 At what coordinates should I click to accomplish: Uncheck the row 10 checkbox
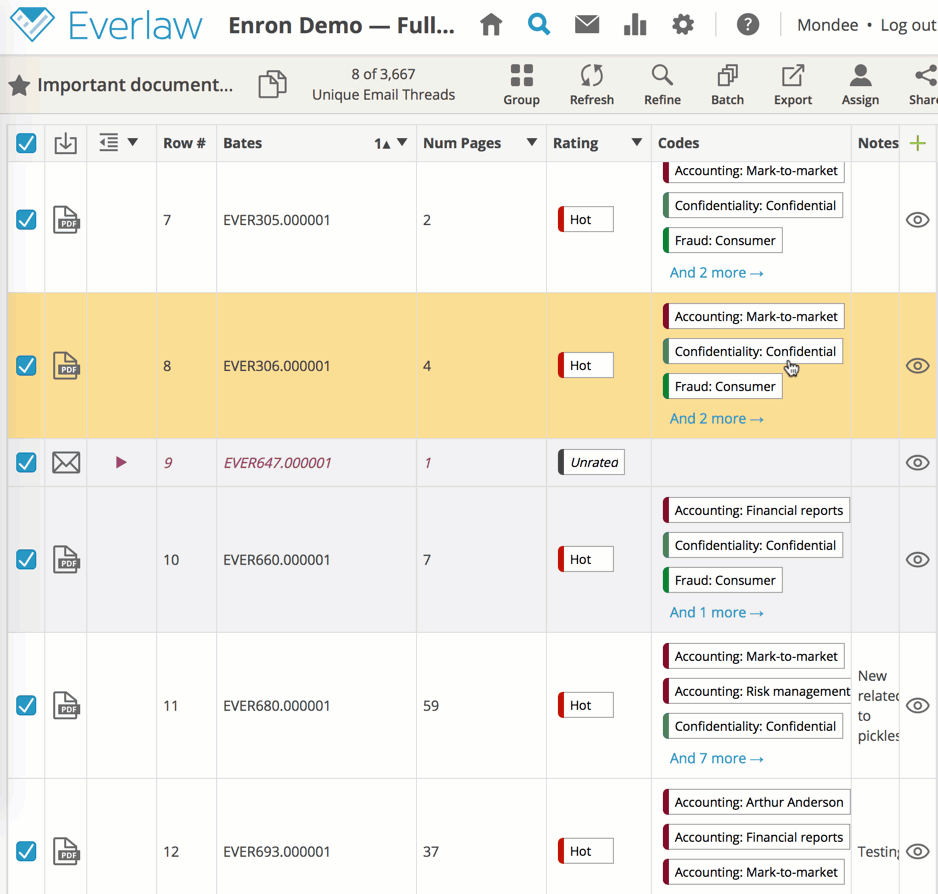point(26,559)
